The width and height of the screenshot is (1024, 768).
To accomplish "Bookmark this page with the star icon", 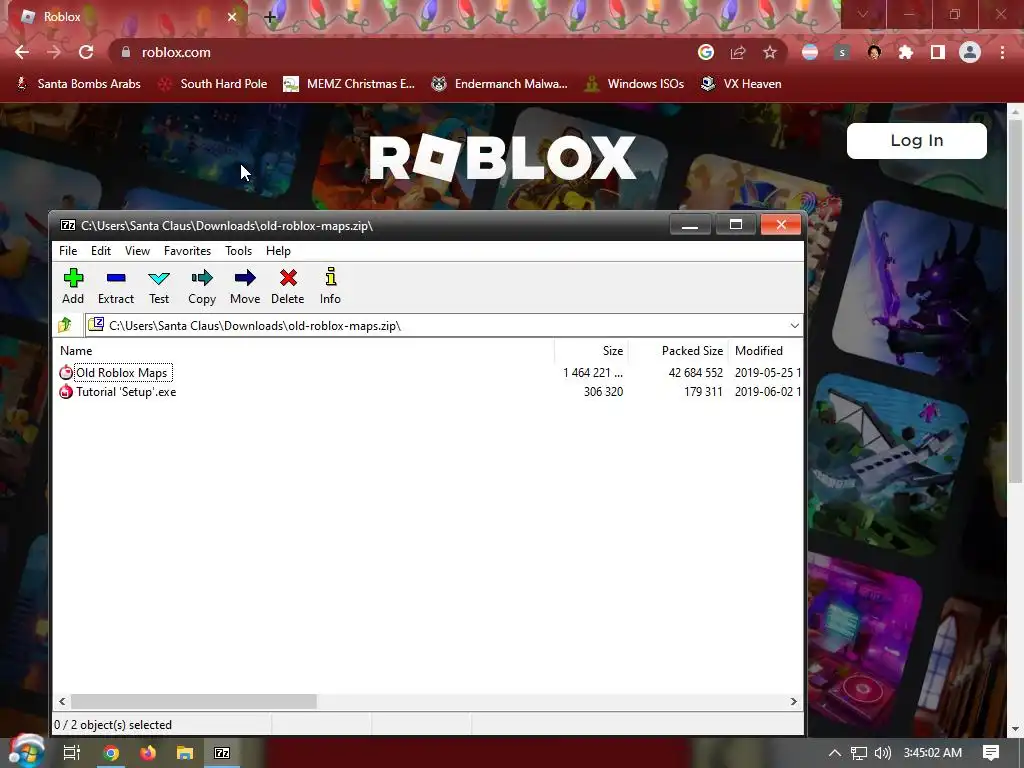I will pyautogui.click(x=770, y=52).
